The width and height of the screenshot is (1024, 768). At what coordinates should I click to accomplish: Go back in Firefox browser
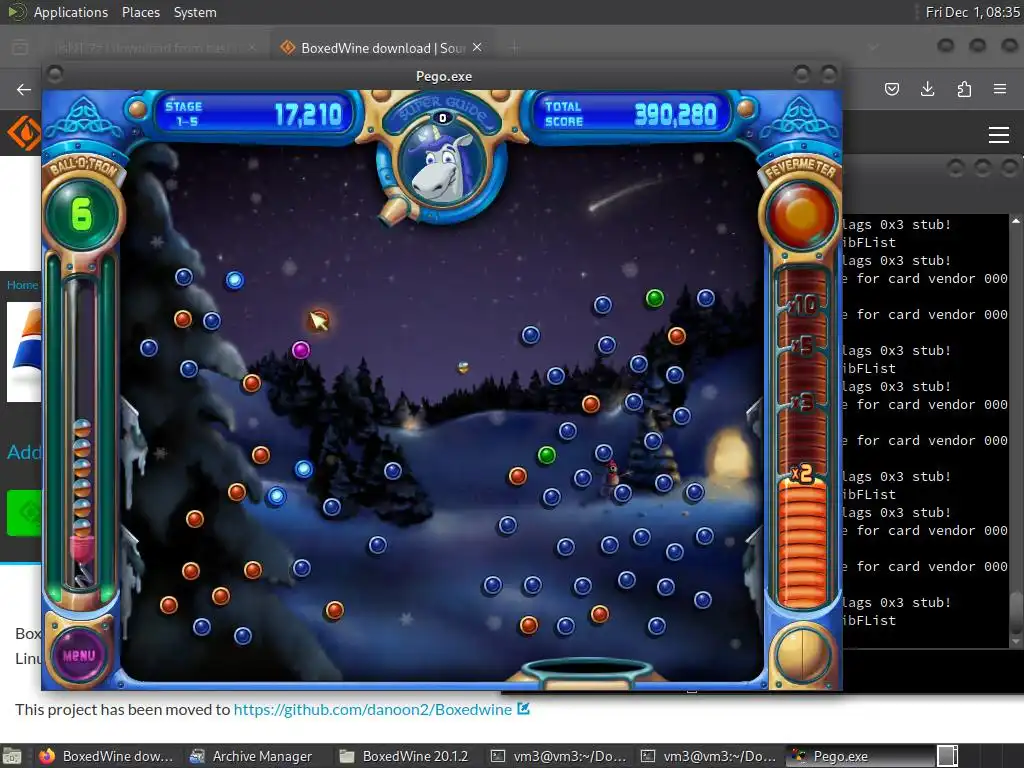(24, 89)
